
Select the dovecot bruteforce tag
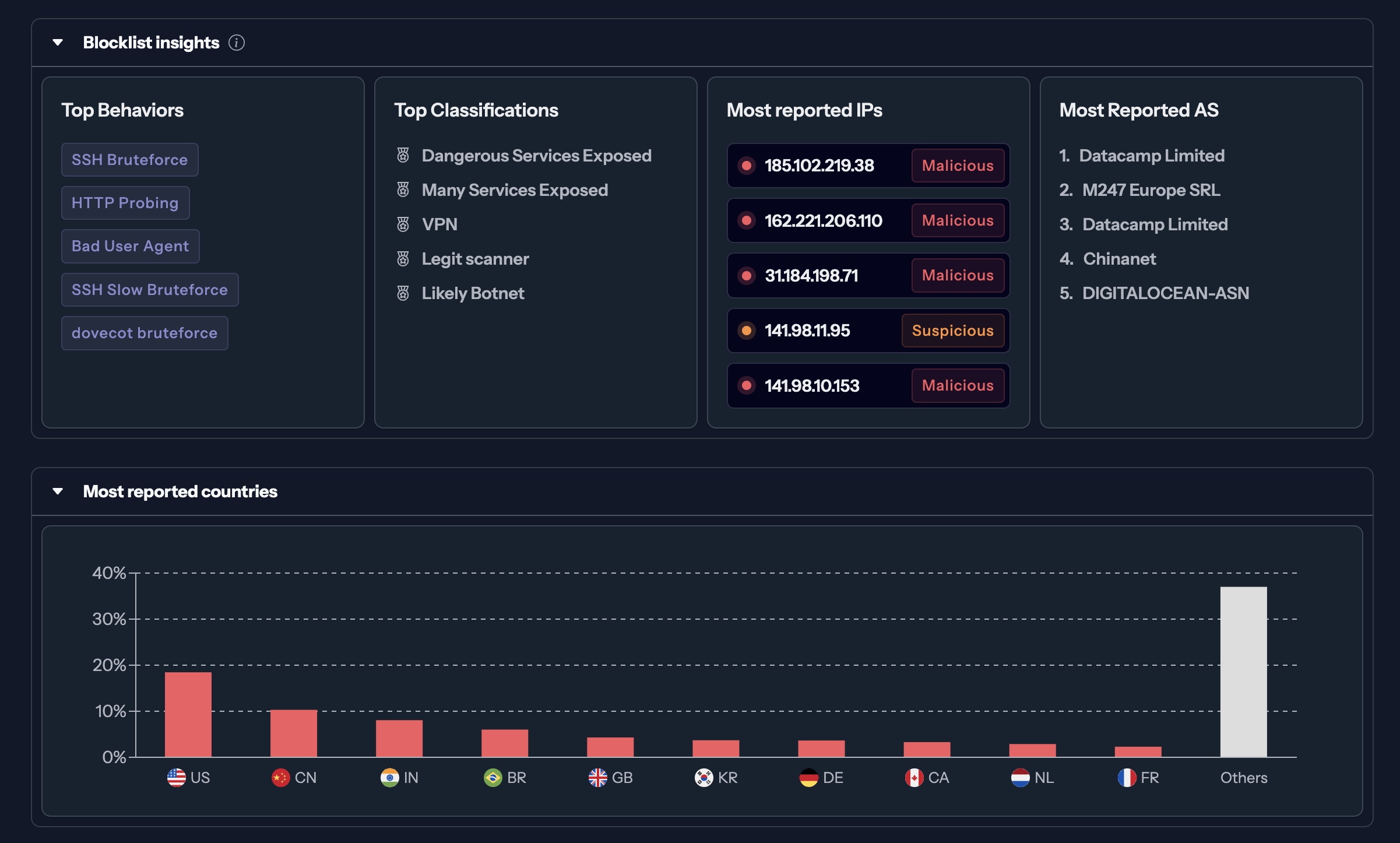point(144,333)
